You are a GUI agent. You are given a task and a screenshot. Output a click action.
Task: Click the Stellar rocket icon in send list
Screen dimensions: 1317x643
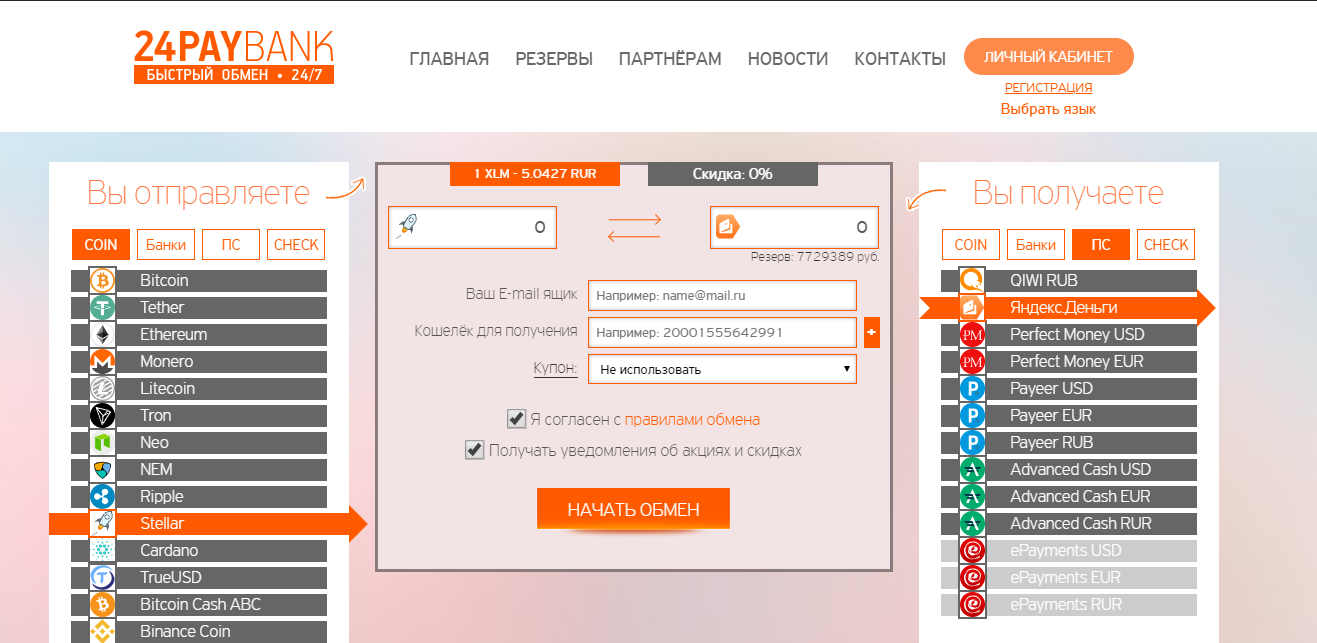tap(102, 523)
